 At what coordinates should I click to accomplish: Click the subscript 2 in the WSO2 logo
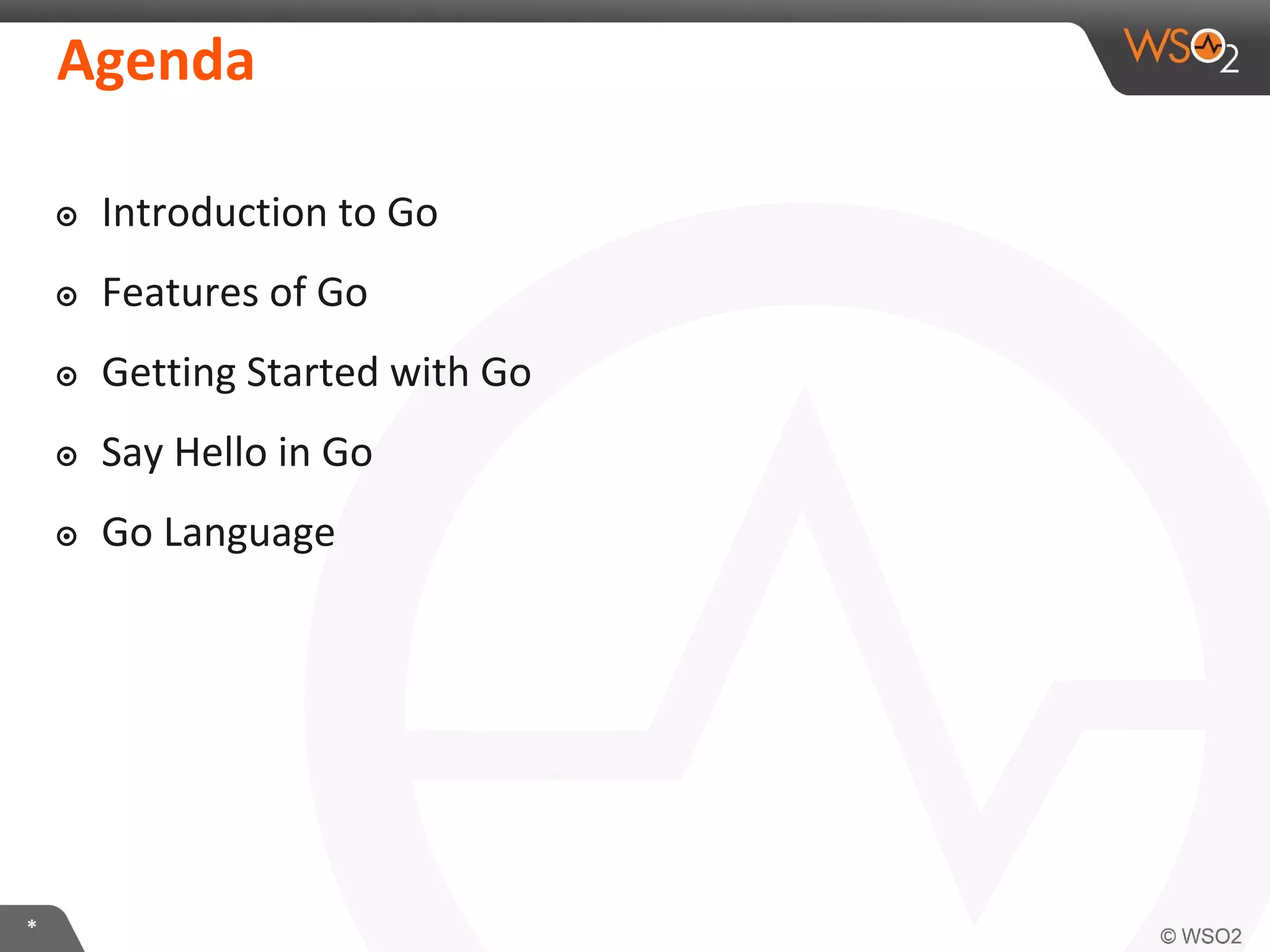coord(1229,60)
